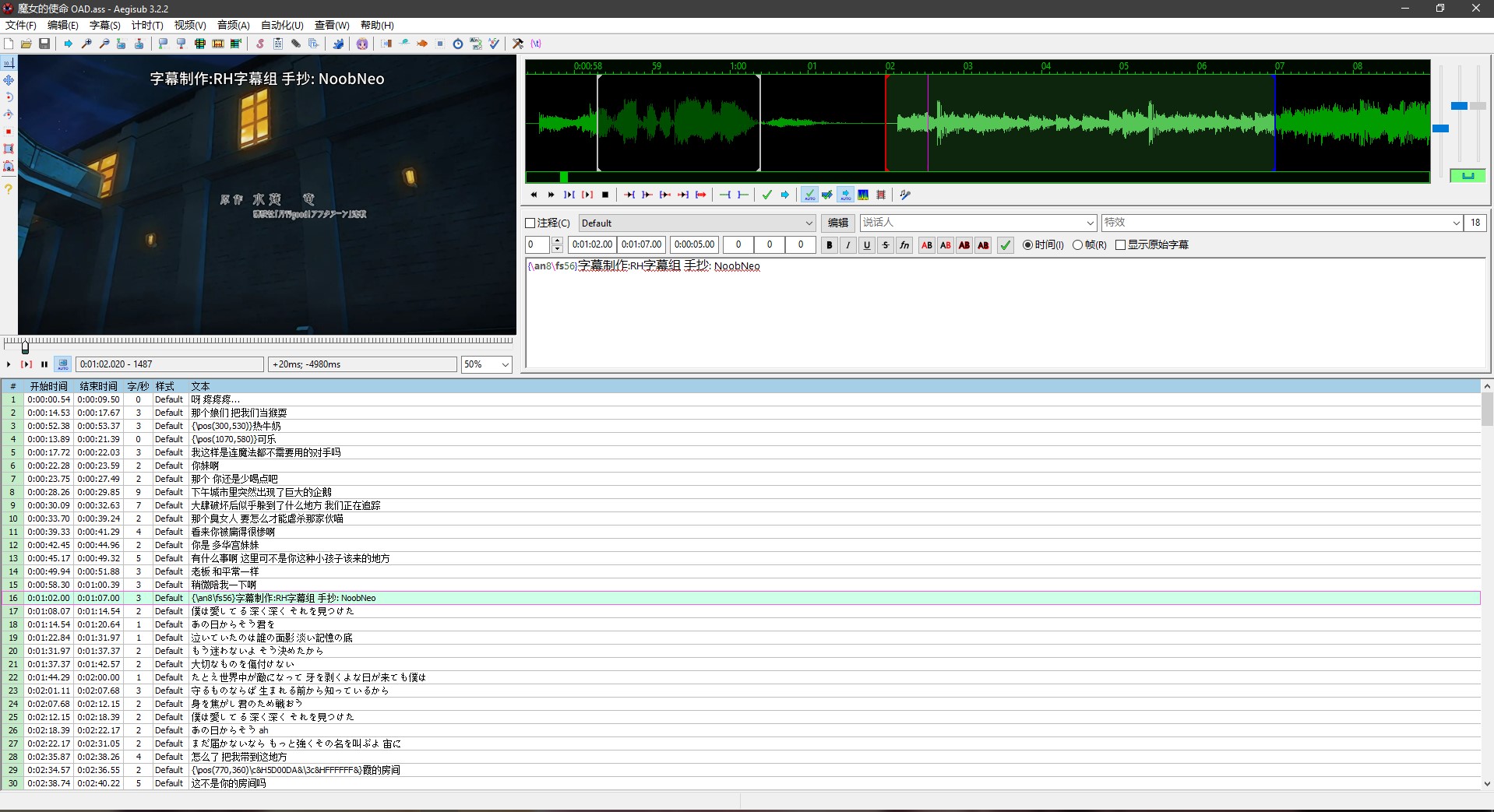
Task: Toggle tag hiding ({\t}) icon
Action: pyautogui.click(x=536, y=44)
